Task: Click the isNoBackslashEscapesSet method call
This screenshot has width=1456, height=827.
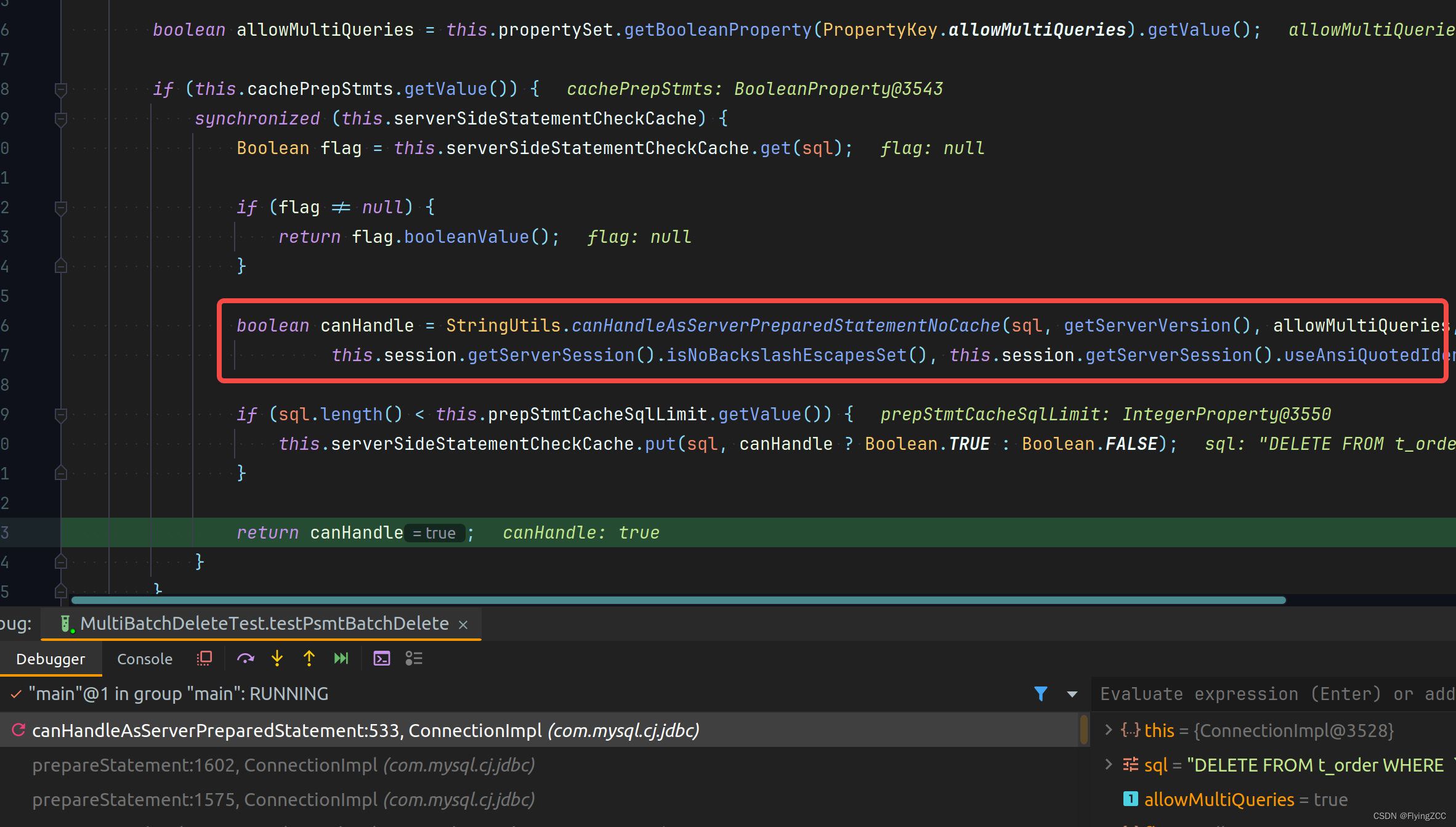Action: point(787,355)
